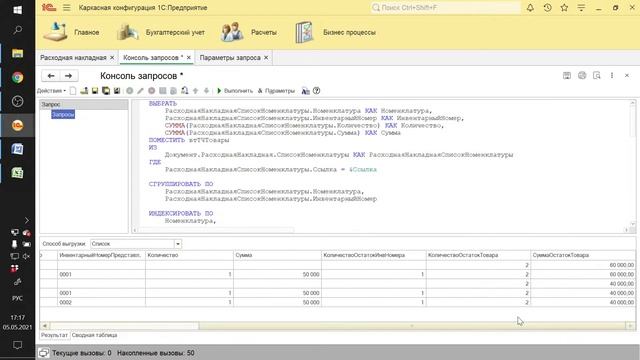Open service settings lines icon in title bar

(581, 8)
